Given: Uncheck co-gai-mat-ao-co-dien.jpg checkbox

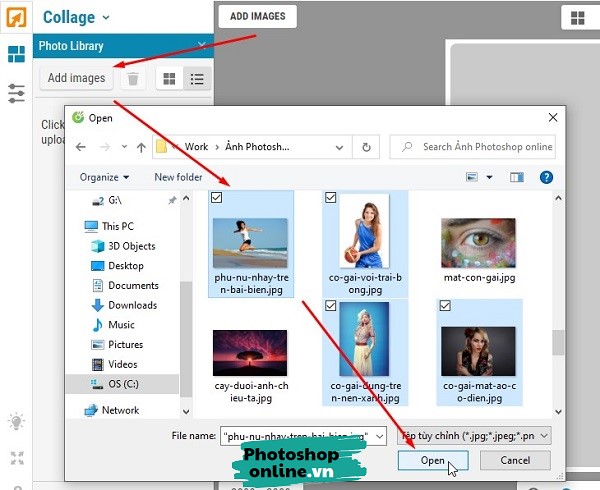Looking at the screenshot, I should pos(444,305).
